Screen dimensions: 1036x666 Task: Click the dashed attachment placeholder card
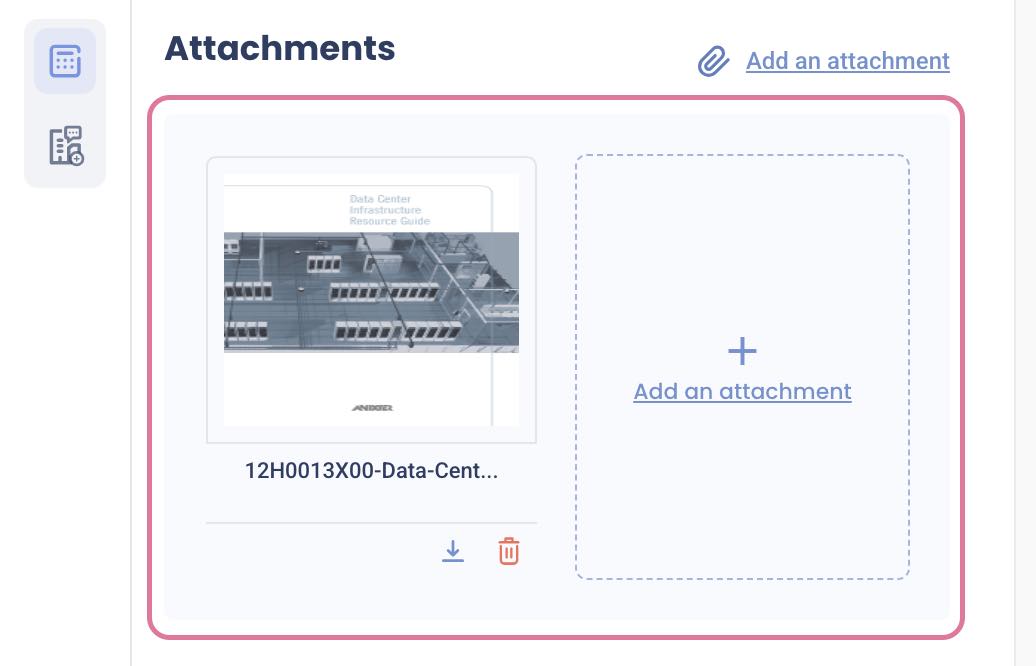point(742,367)
